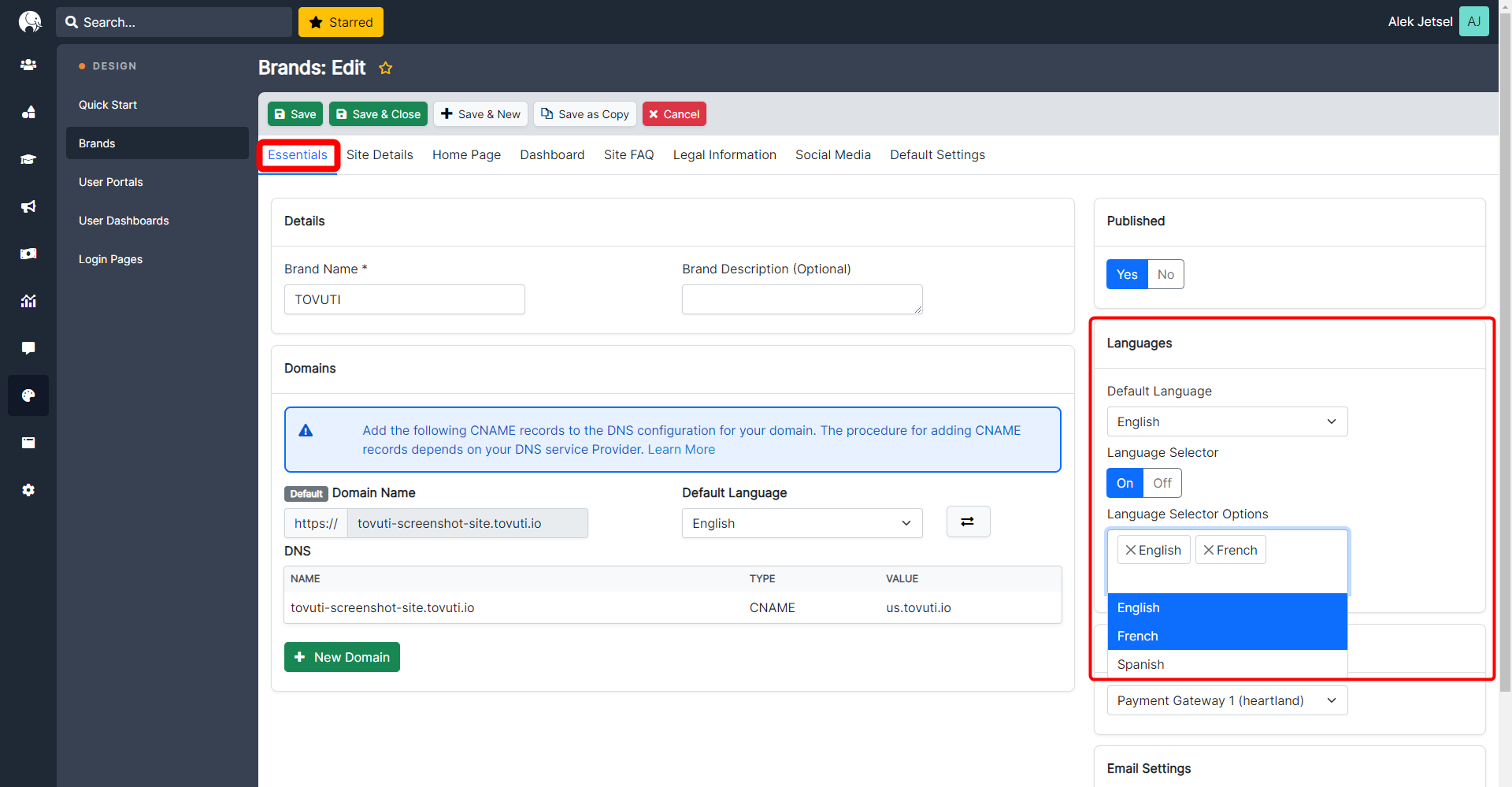Open Default Language dropdown in Languages panel
The height and width of the screenshot is (787, 1512).
[x=1226, y=421]
